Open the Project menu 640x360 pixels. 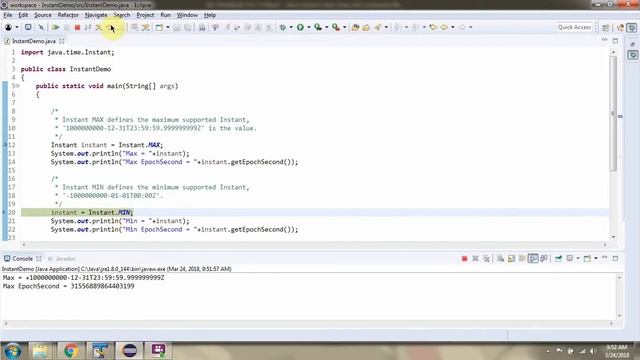(145, 15)
